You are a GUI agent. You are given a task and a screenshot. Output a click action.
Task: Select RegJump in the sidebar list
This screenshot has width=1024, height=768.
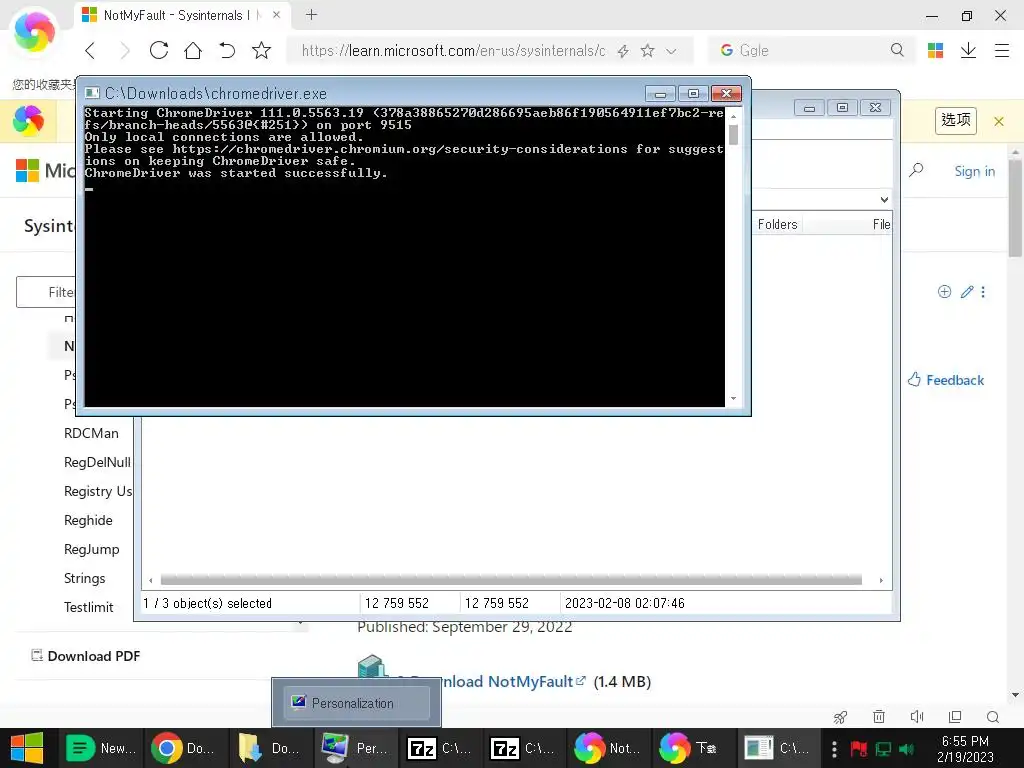point(91,549)
